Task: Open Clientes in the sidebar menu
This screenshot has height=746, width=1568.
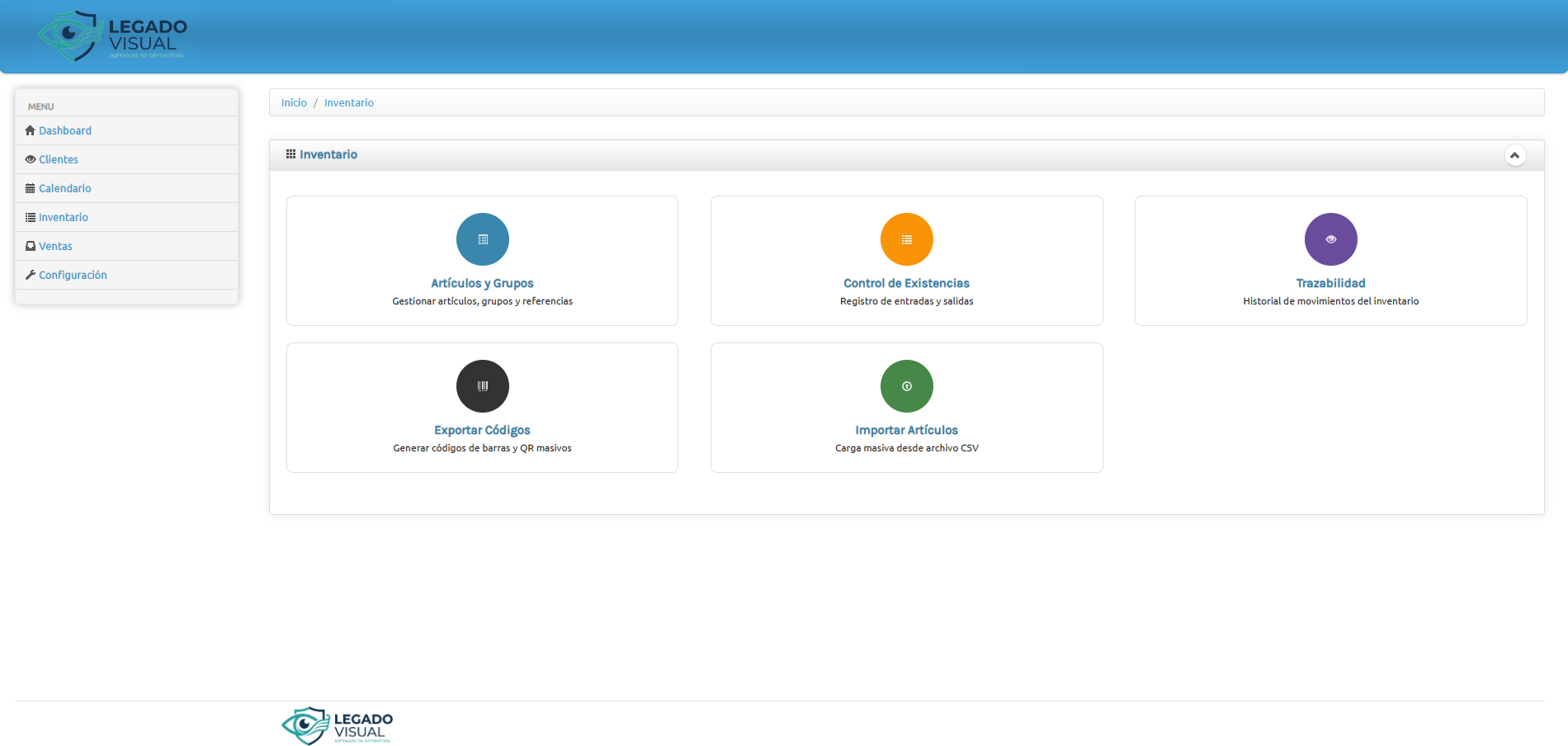Action: 58,159
